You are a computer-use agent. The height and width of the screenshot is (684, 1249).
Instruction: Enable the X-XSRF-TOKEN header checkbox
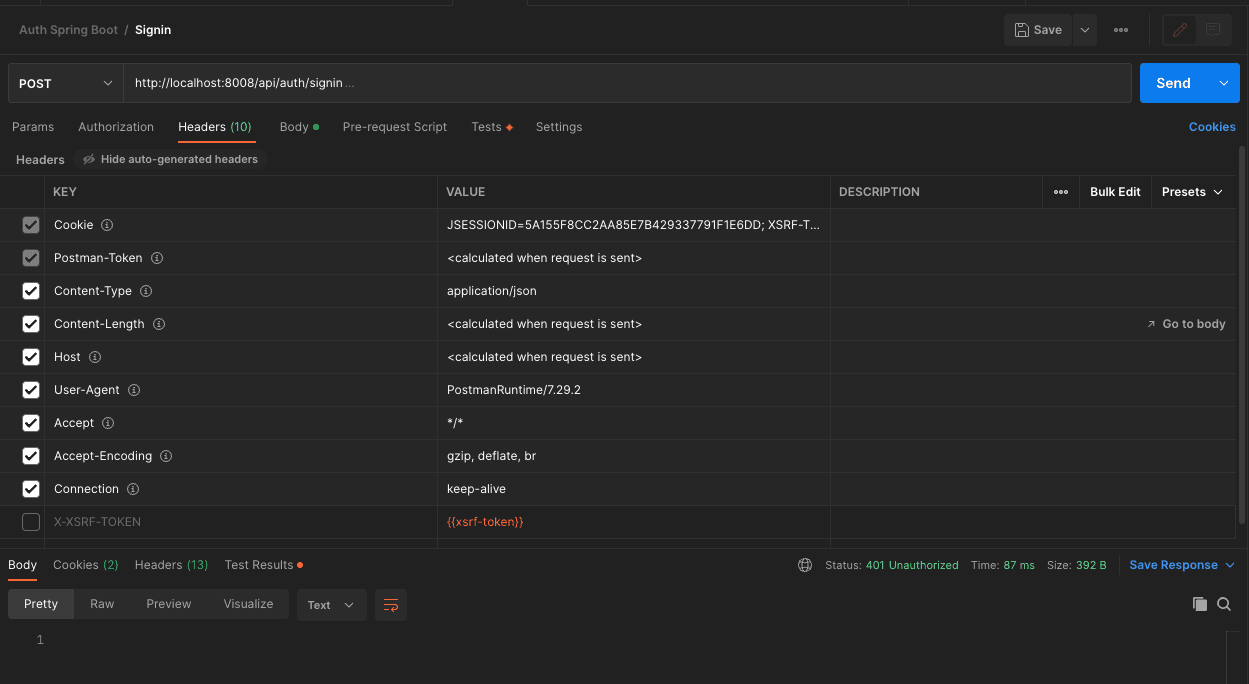30,521
